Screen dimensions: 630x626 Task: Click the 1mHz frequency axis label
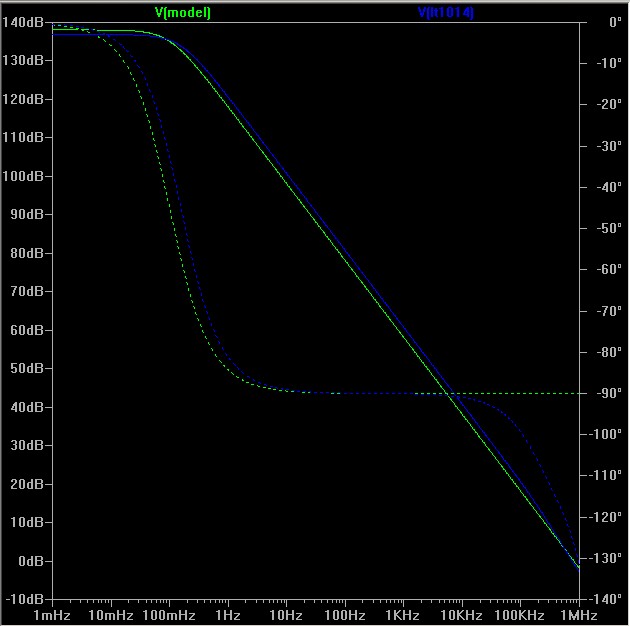52,613
